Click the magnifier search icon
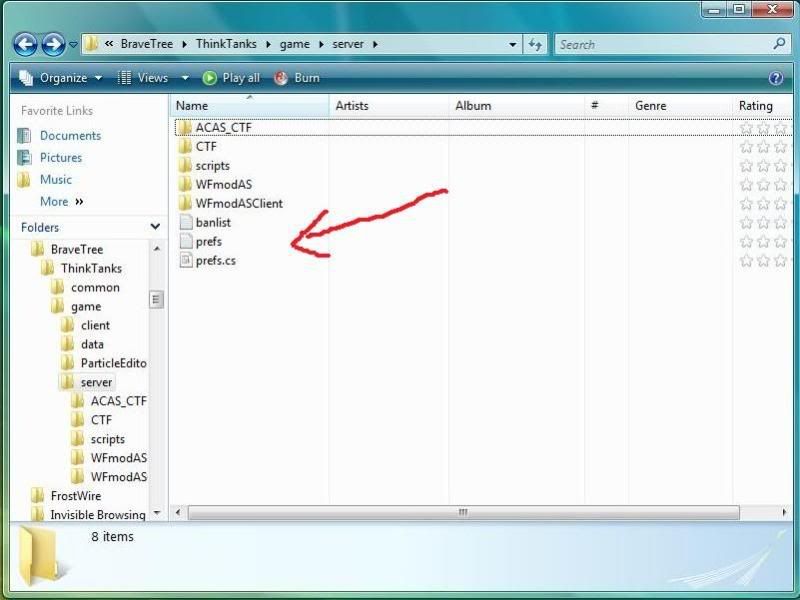The image size is (800, 600). tap(779, 44)
